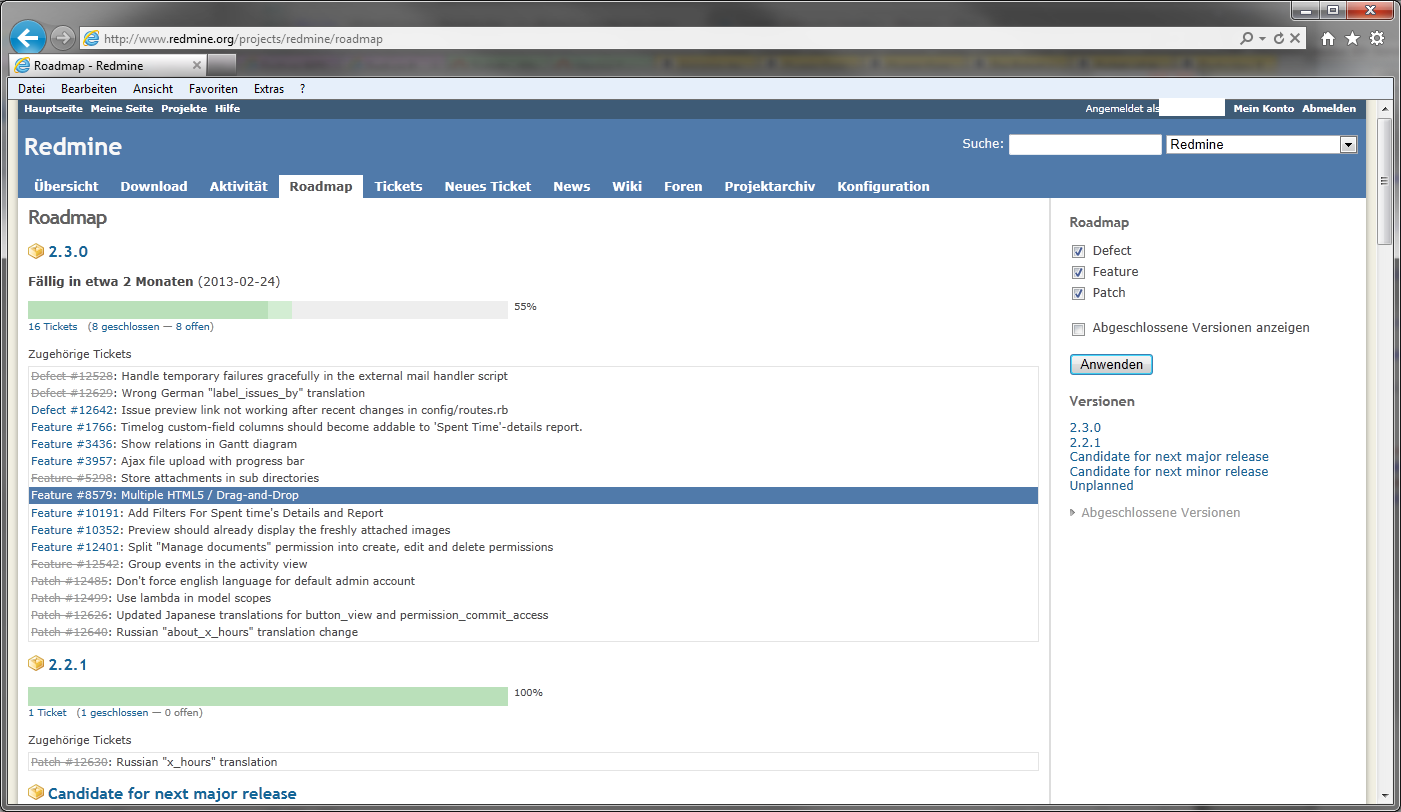Go back with the browser back arrow
The image size is (1401, 812).
click(x=27, y=38)
